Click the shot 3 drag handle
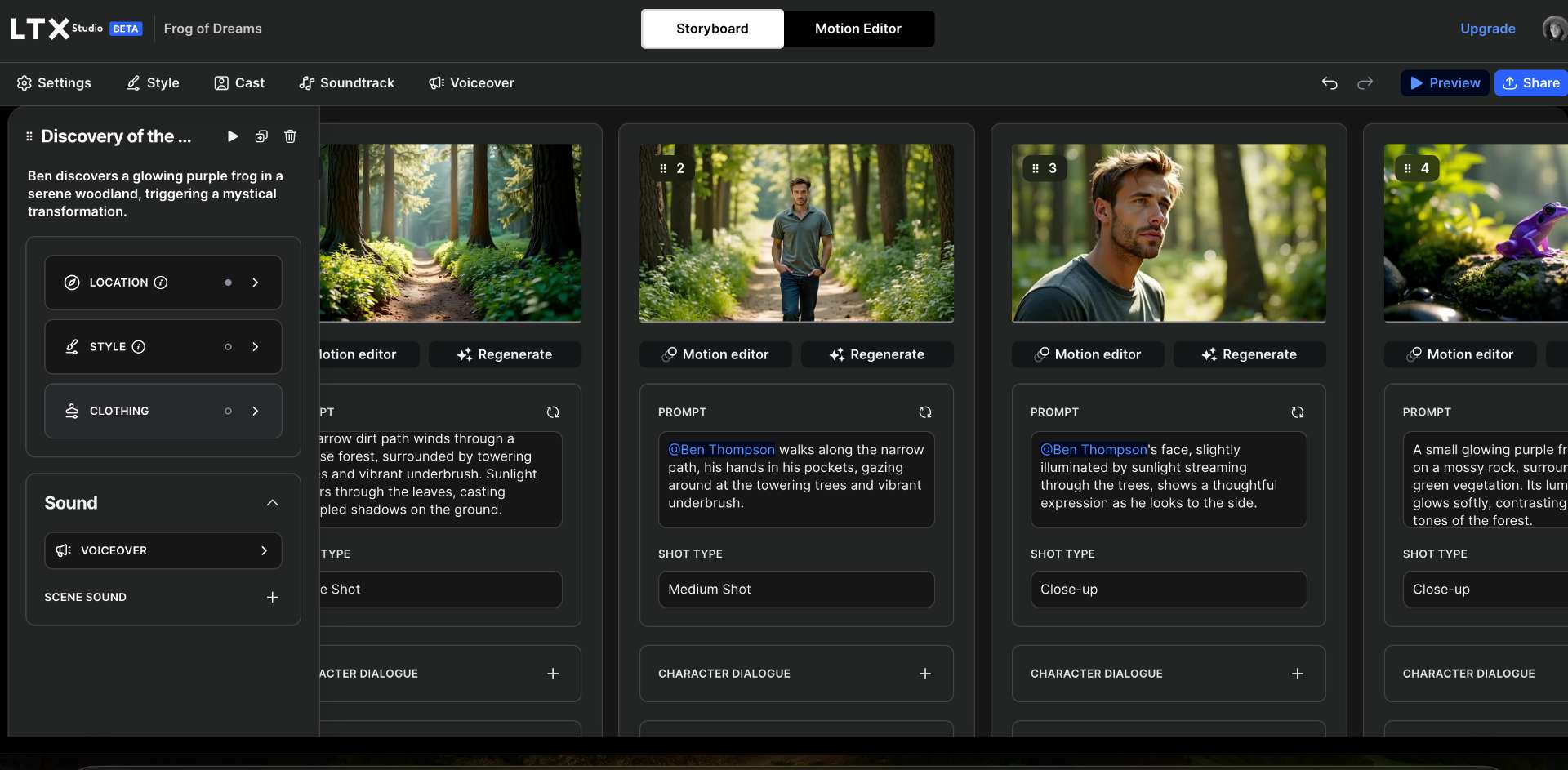 coord(1036,168)
